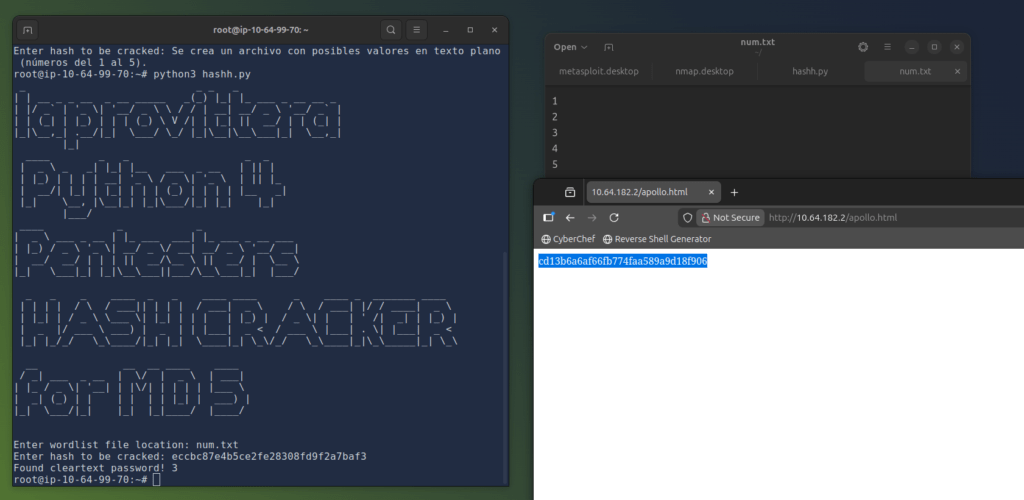Switch to hashh.py tab

(810, 71)
